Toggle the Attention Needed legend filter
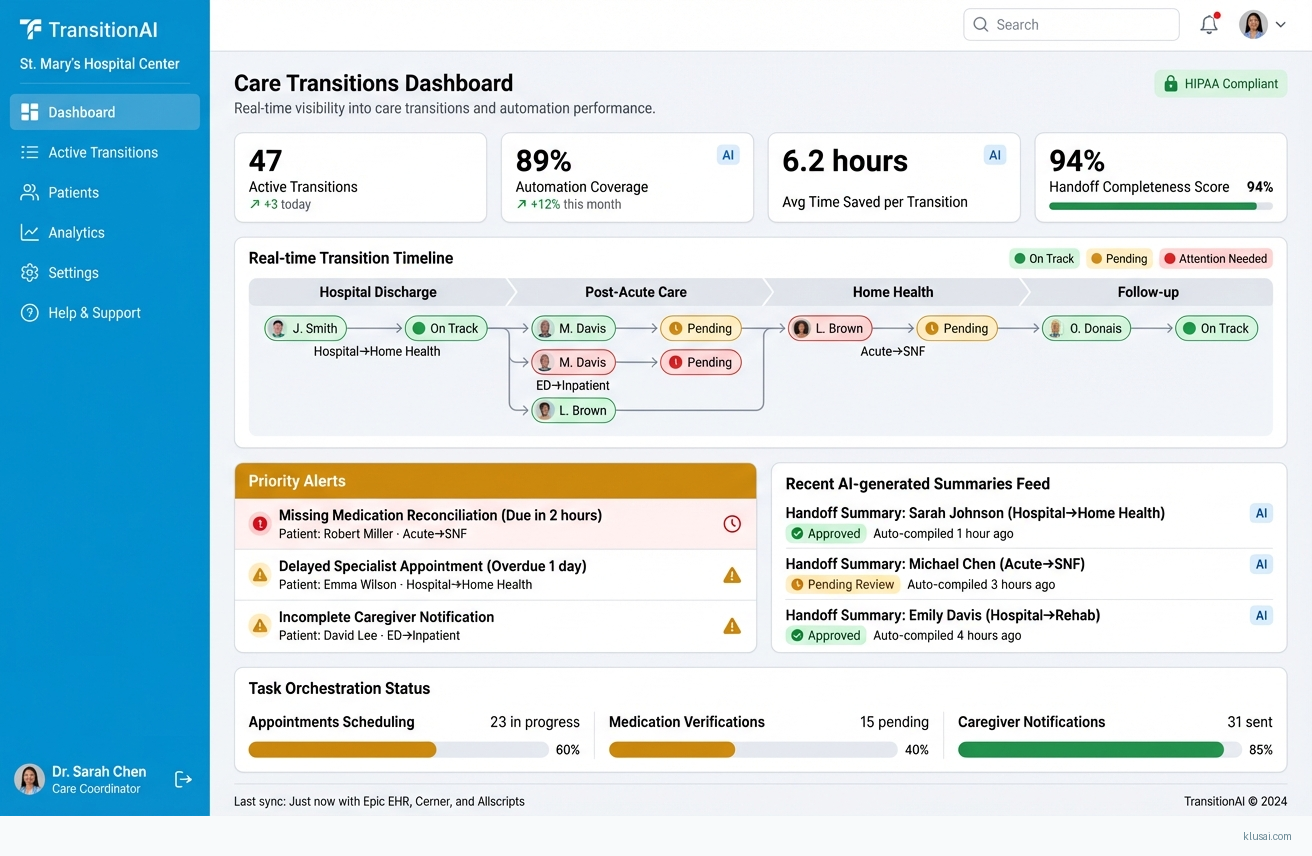This screenshot has width=1312, height=856. pyautogui.click(x=1215, y=259)
